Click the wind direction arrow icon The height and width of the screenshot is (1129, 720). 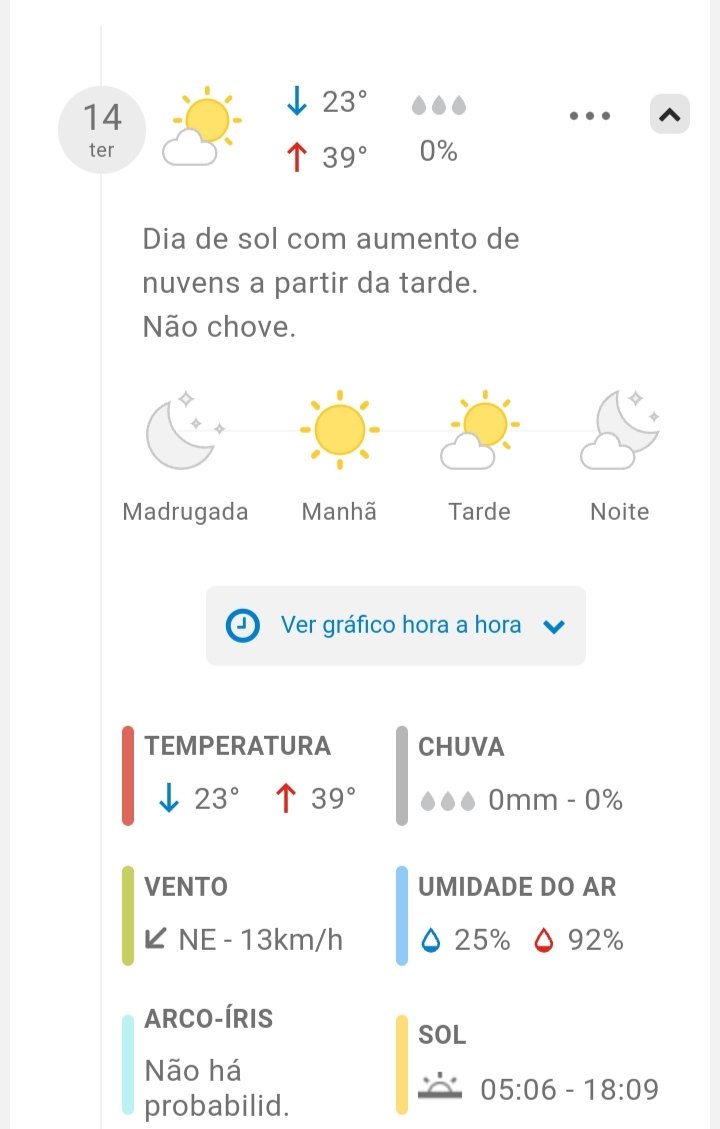(156, 939)
